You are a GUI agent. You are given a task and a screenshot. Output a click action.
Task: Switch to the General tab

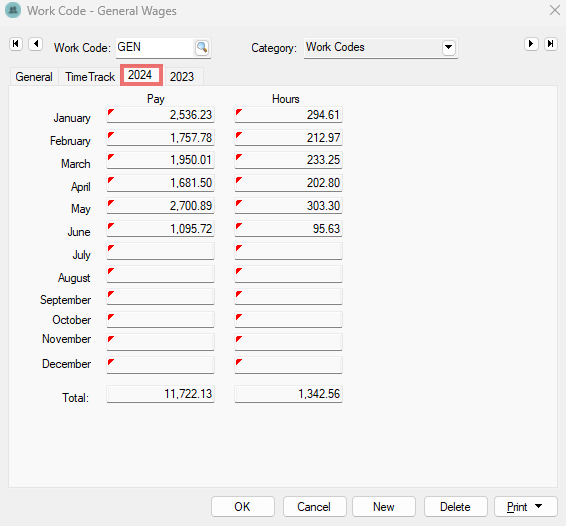point(34,77)
